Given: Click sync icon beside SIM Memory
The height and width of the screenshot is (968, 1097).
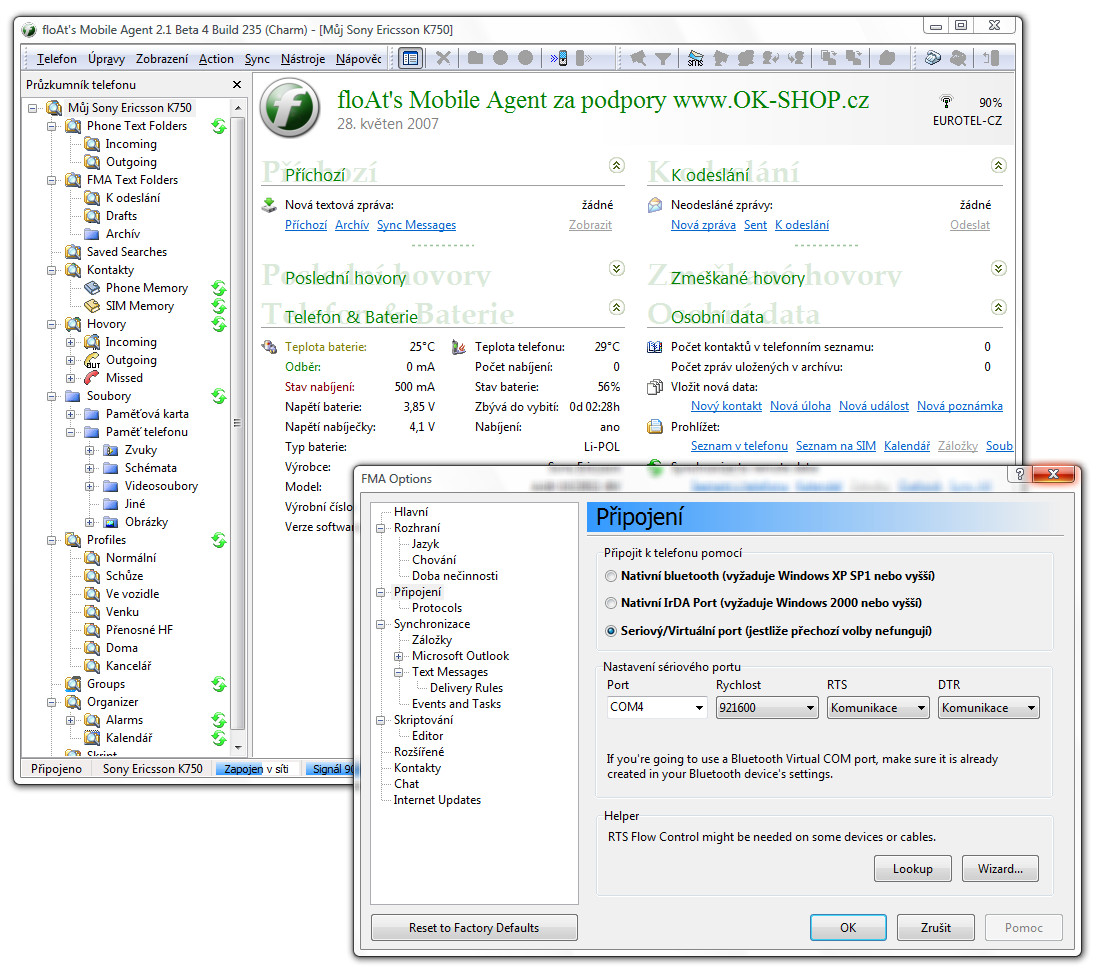Looking at the screenshot, I should click(219, 306).
